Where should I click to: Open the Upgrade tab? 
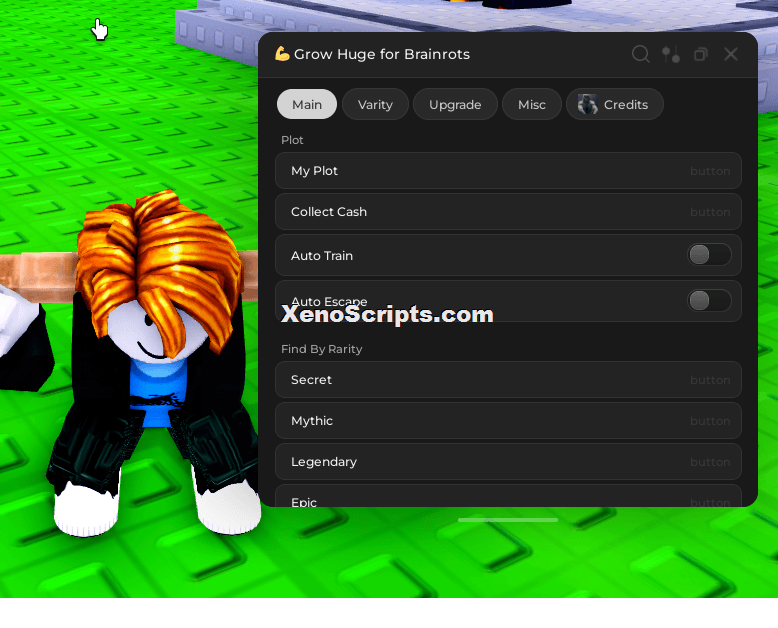click(455, 104)
